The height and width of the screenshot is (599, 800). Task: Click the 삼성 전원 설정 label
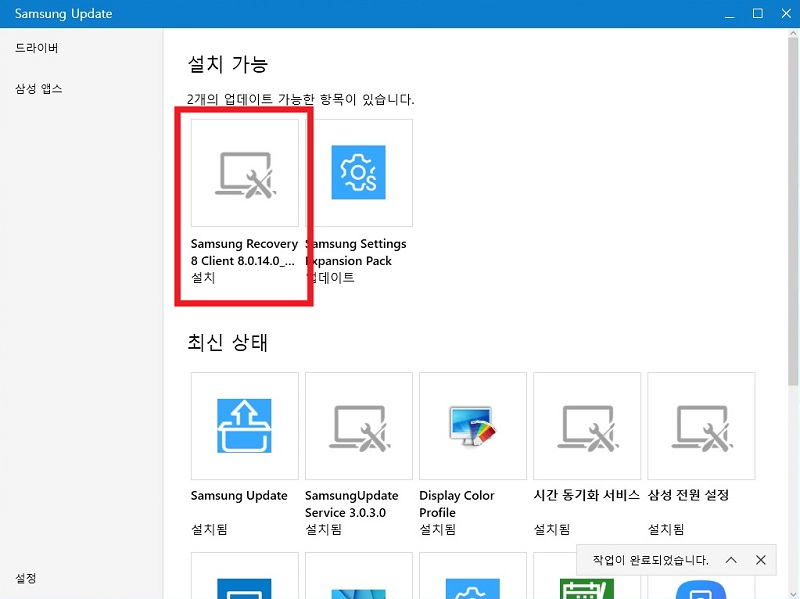(x=688, y=495)
